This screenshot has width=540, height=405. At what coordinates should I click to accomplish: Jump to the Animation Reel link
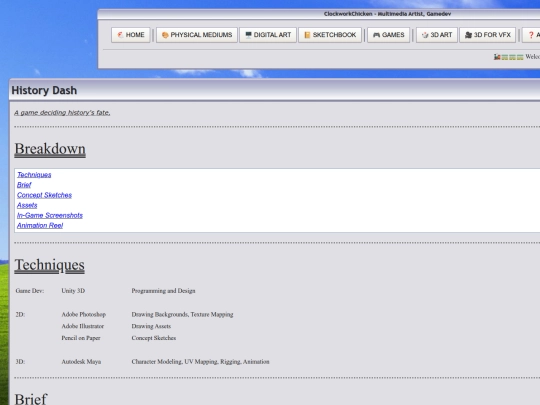pyautogui.click(x=40, y=226)
